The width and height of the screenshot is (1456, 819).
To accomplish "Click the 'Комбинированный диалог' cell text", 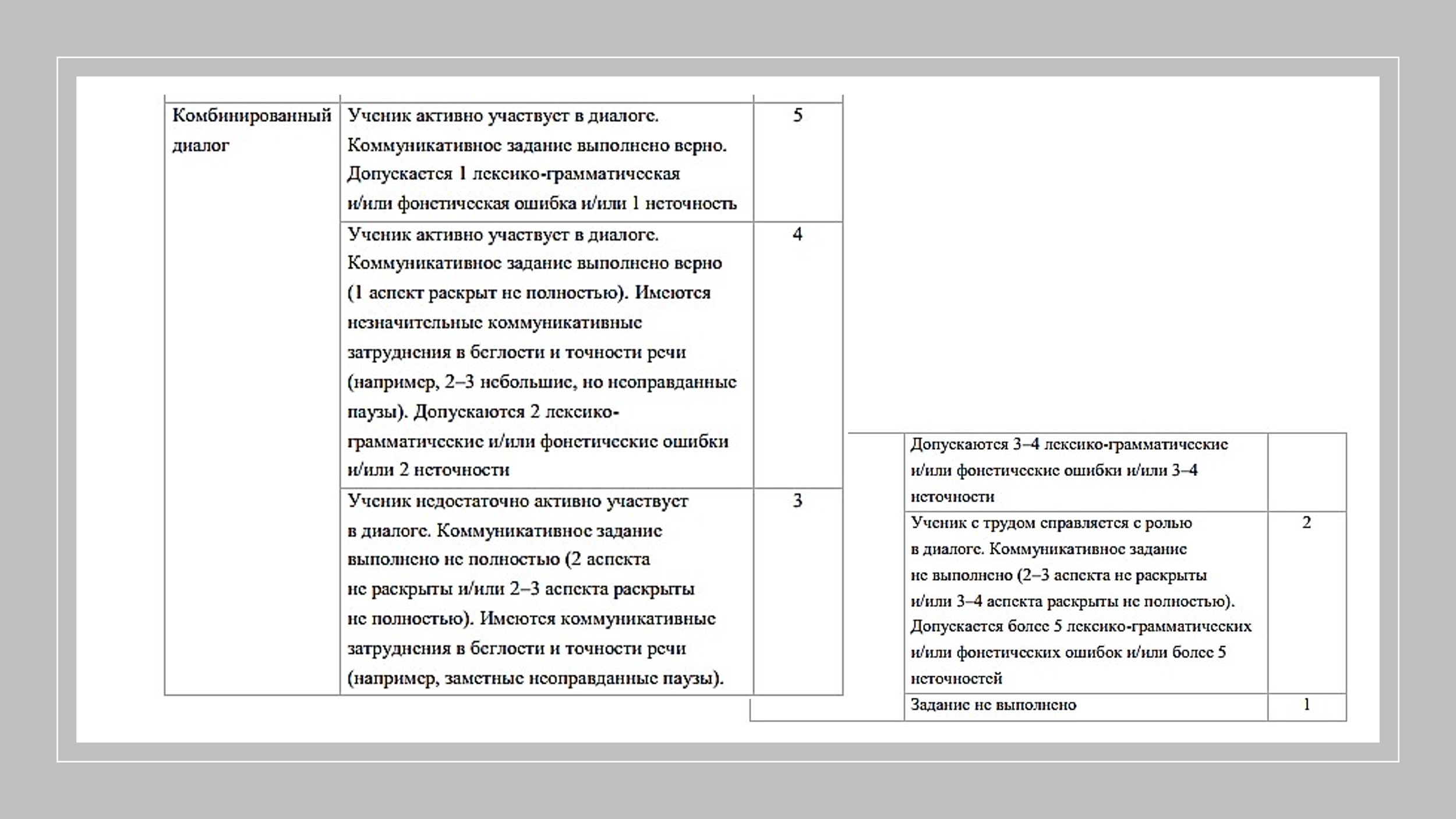I will point(252,130).
